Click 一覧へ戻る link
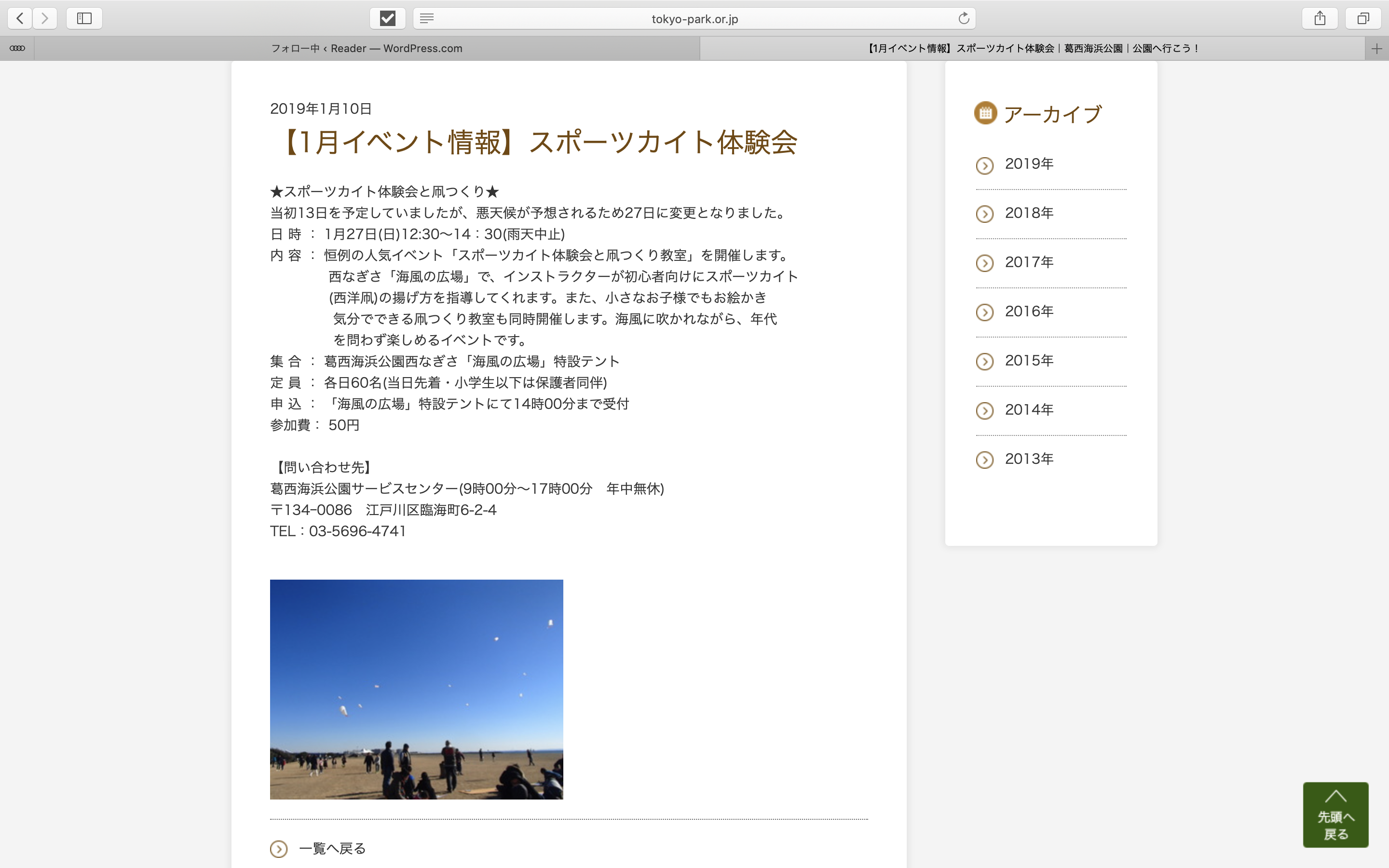The height and width of the screenshot is (868, 1389). [x=332, y=849]
